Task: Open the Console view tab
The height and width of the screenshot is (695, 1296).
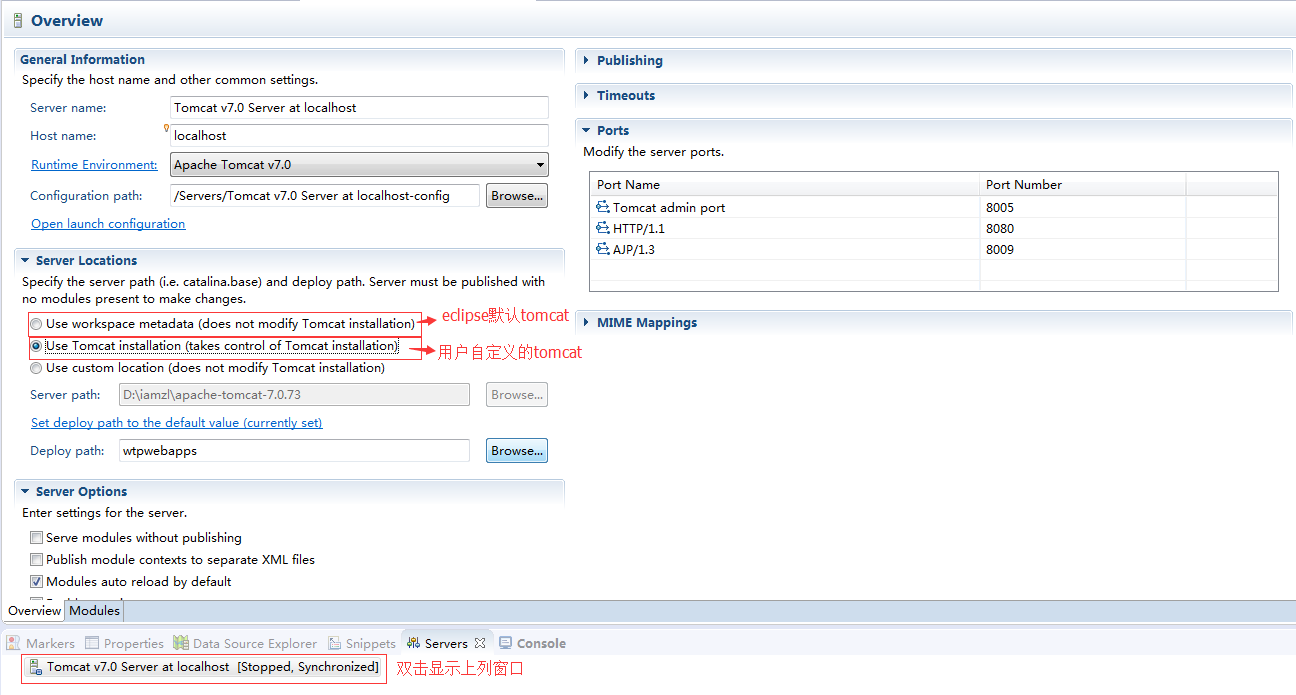Action: (x=532, y=643)
